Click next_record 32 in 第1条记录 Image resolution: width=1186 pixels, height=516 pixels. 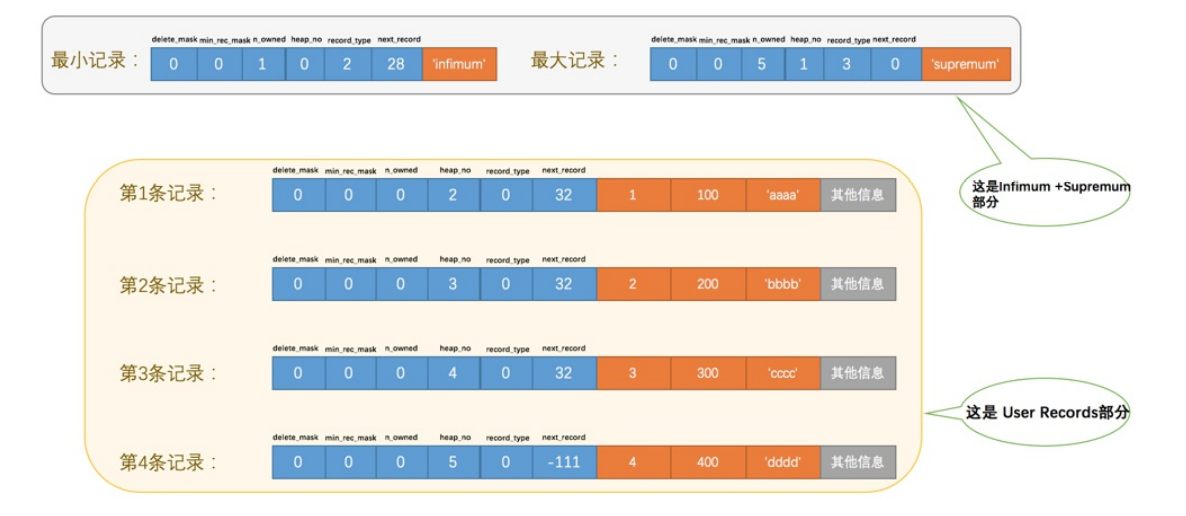click(564, 195)
